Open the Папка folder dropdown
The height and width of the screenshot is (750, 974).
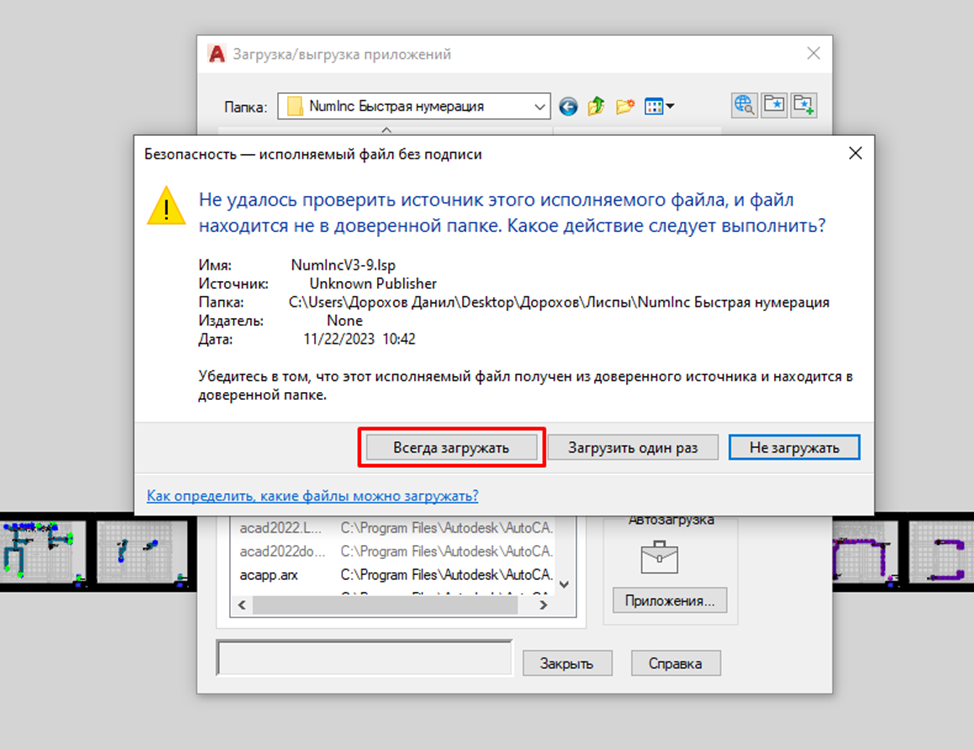[539, 107]
